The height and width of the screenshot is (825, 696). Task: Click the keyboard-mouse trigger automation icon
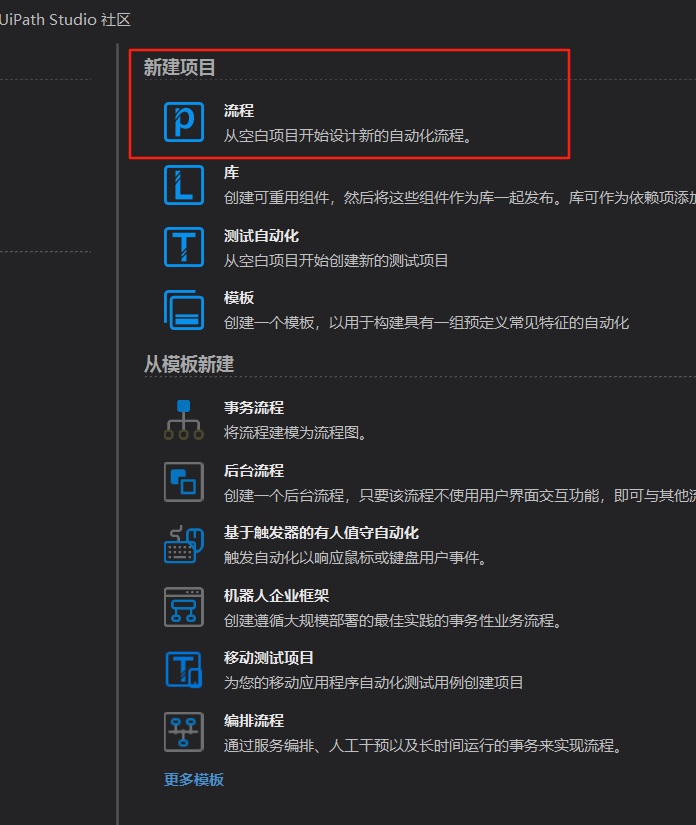pos(184,545)
